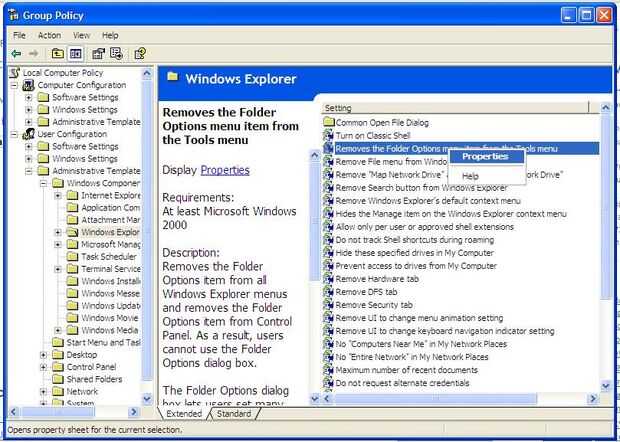Click the Task Scheduler folder icon
This screenshot has width=620, height=442.
coord(72,257)
